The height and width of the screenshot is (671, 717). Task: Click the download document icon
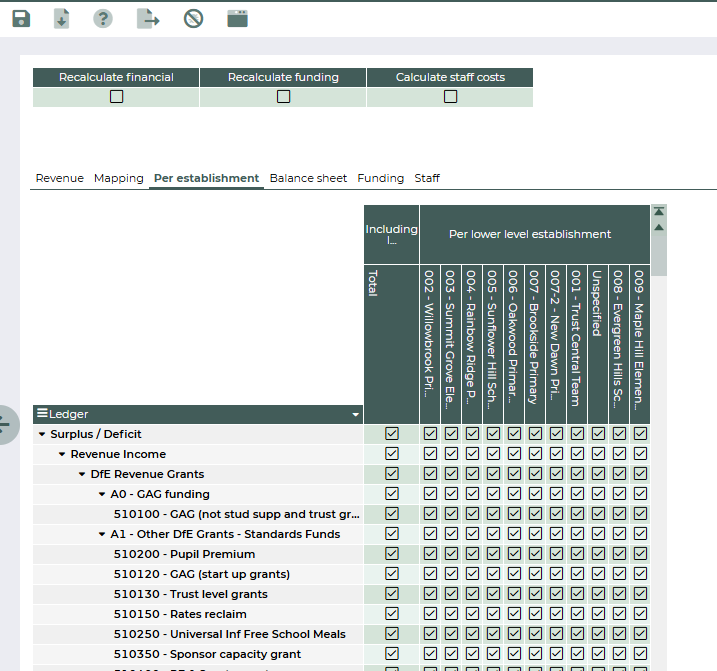click(62, 19)
